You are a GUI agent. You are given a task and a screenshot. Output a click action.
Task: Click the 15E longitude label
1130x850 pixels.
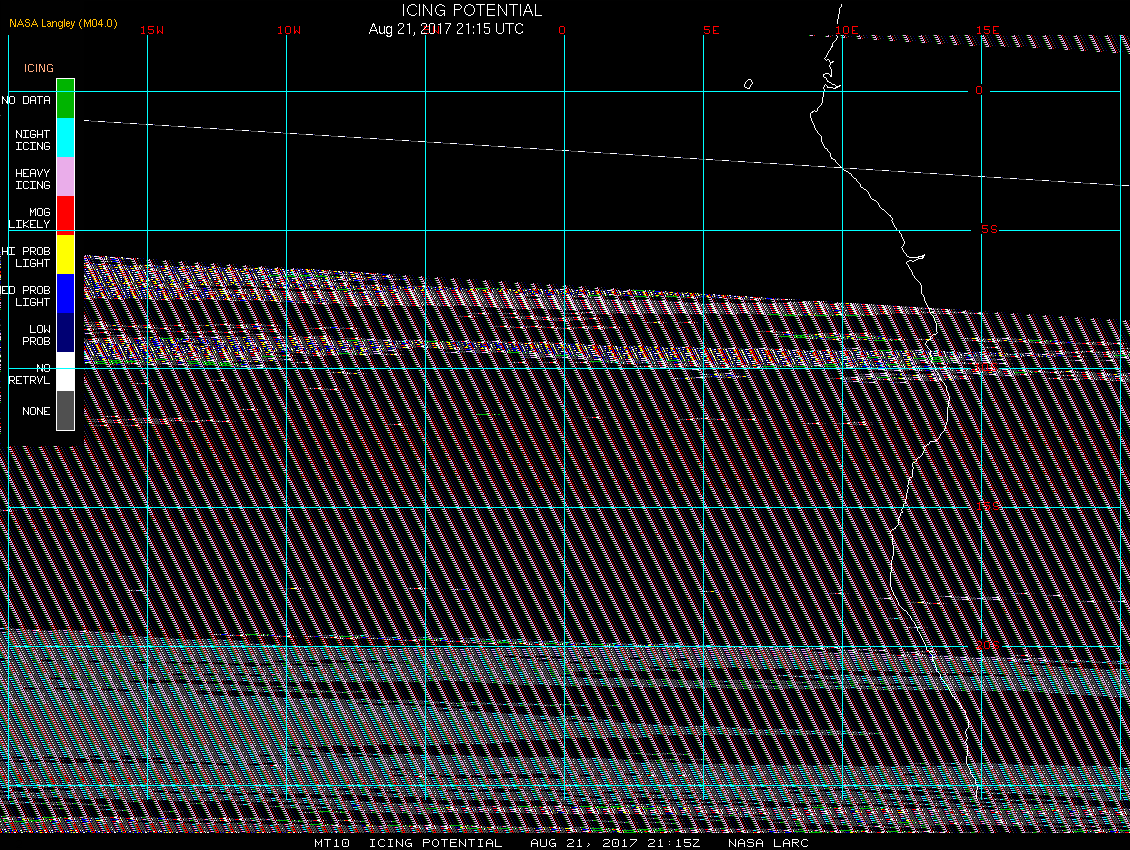click(988, 30)
